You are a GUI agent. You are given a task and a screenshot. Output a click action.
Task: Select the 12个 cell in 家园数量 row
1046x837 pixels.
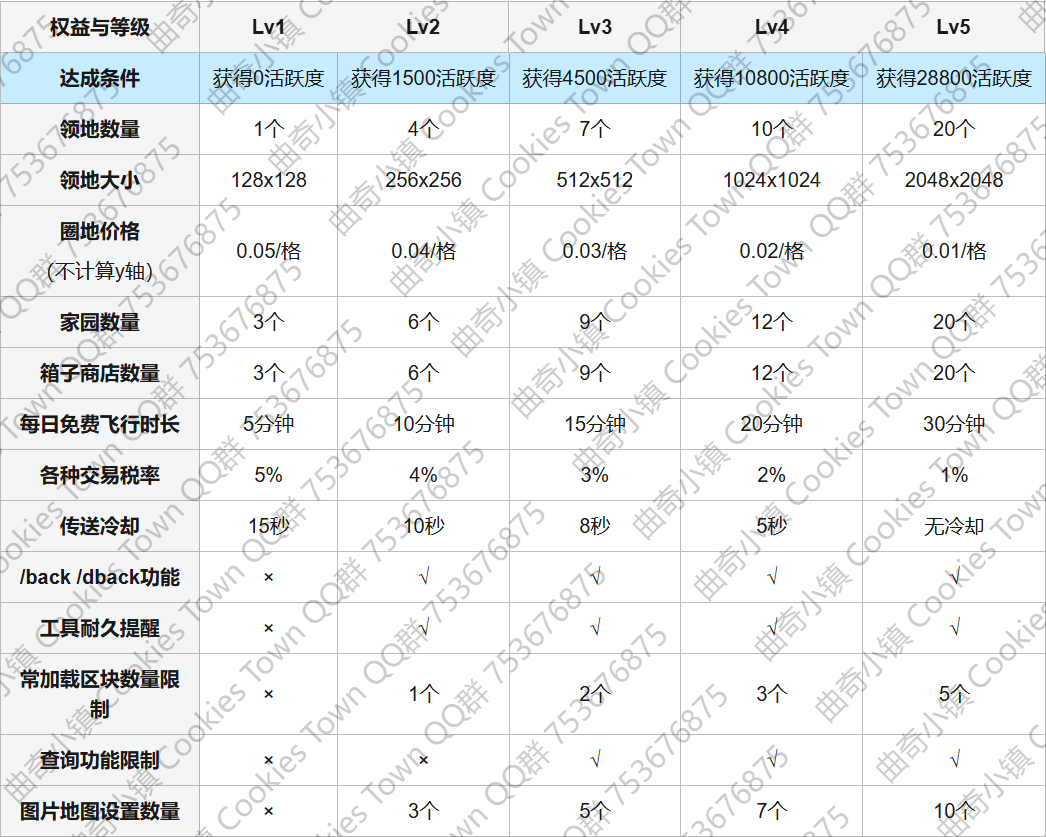pos(771,322)
